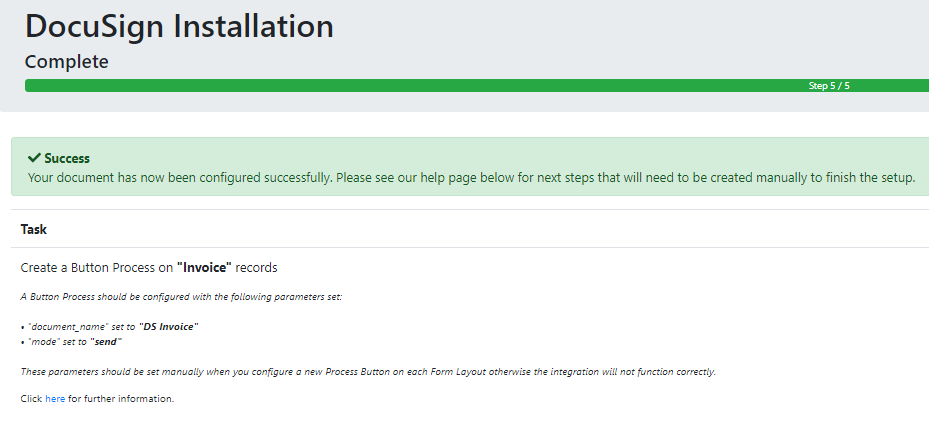Screen dimensions: 929x429
Task: Click the 'Your document has now been configured' message
Action: 472,177
